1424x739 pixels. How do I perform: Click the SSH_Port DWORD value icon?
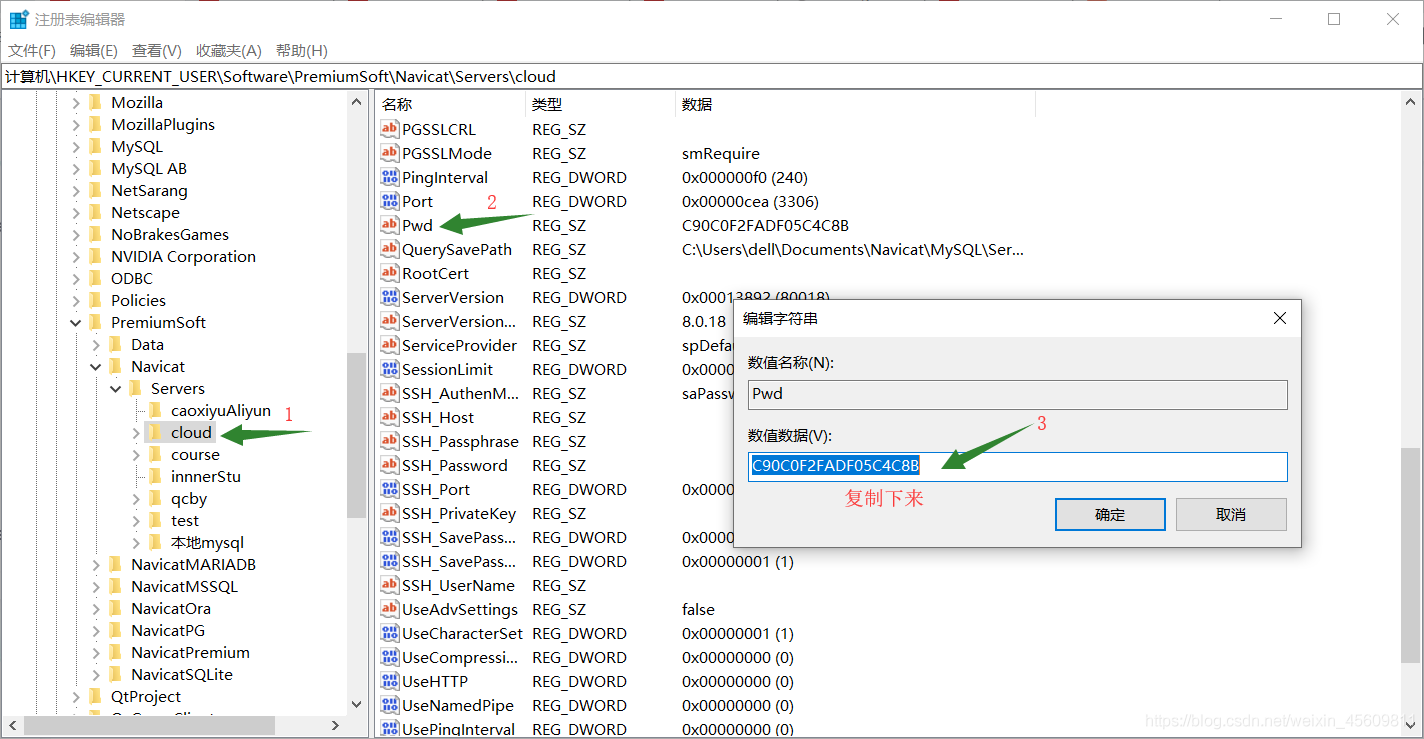point(390,489)
